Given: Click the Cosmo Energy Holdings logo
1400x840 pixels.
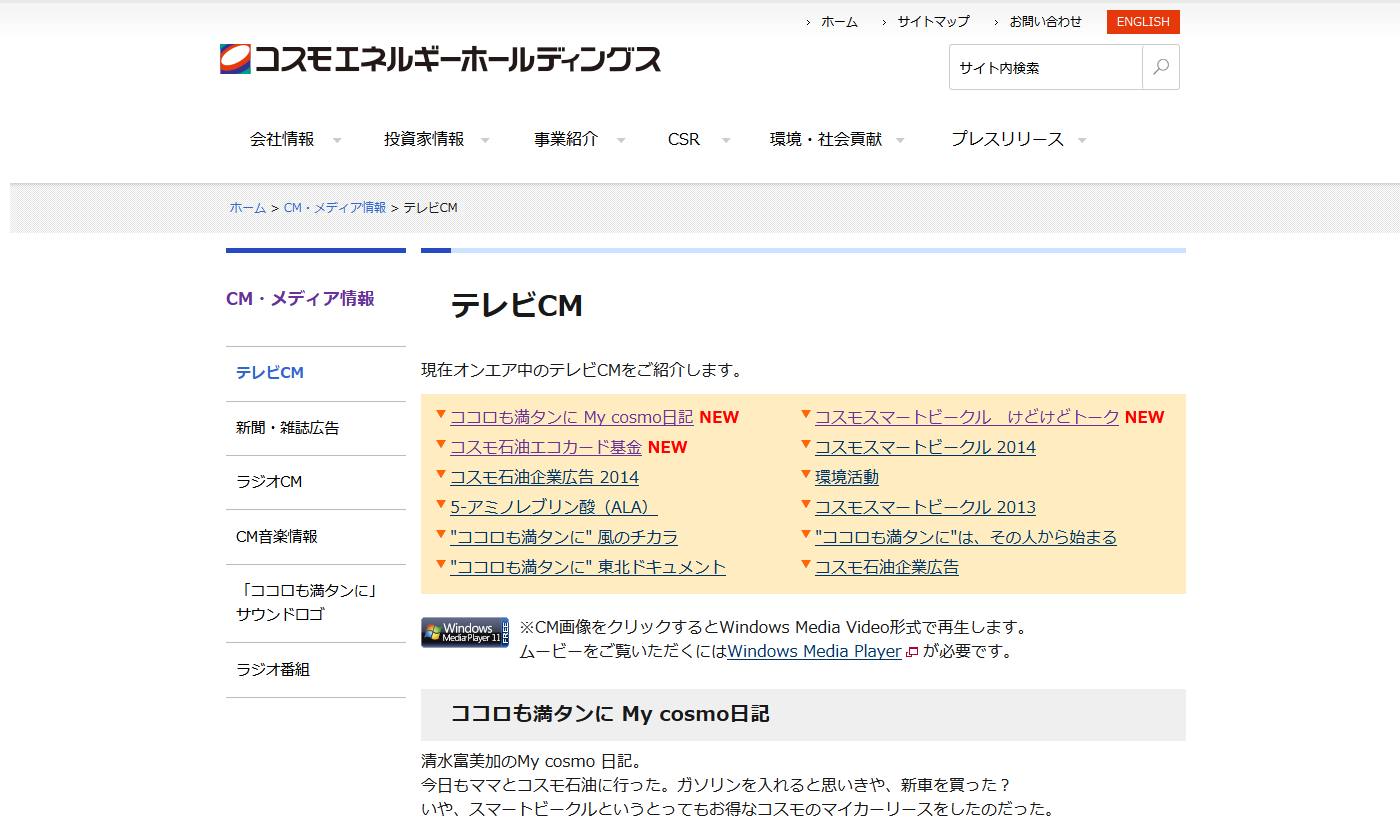Looking at the screenshot, I should (x=440, y=59).
